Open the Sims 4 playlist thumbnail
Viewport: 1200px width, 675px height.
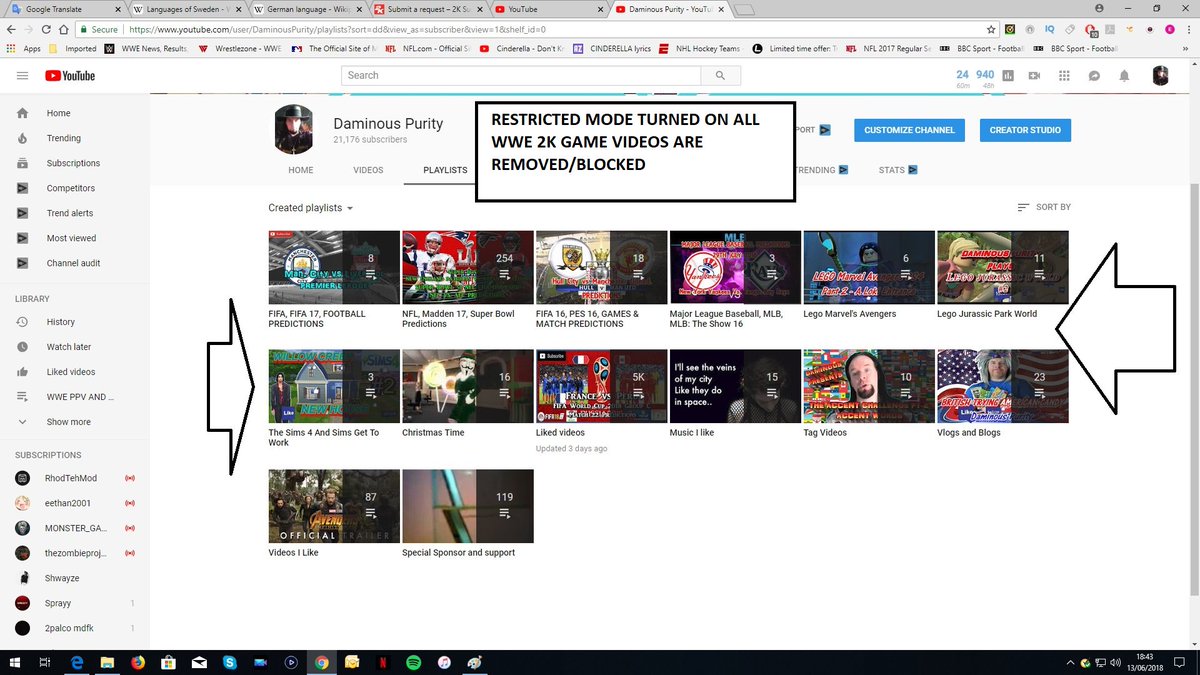click(x=334, y=386)
